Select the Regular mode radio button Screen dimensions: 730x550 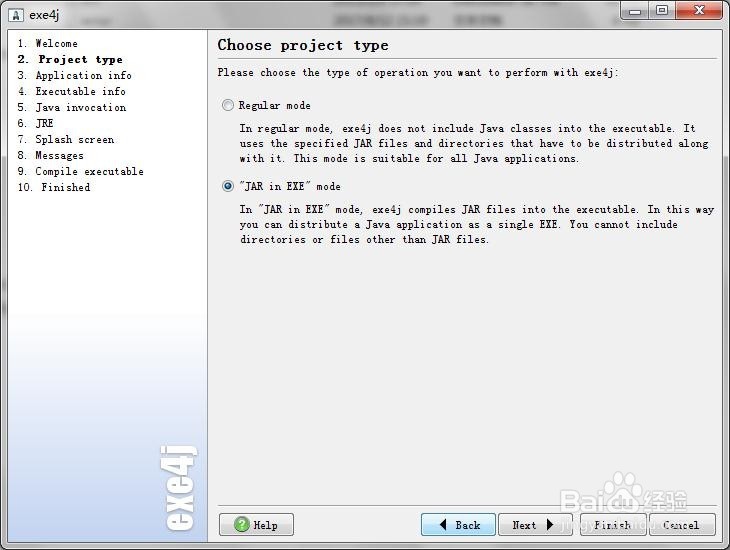pyautogui.click(x=228, y=105)
